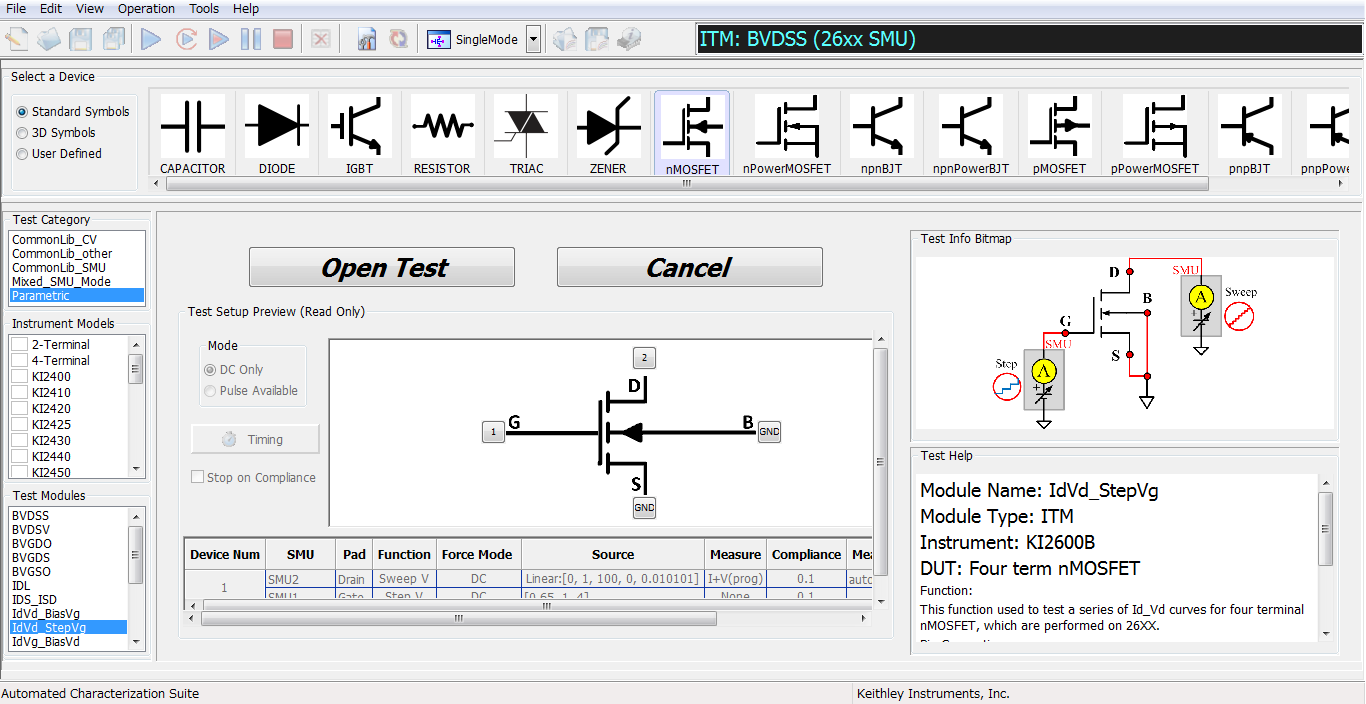
Task: Click the chart analysis toolbar icon
Action: tap(367, 40)
